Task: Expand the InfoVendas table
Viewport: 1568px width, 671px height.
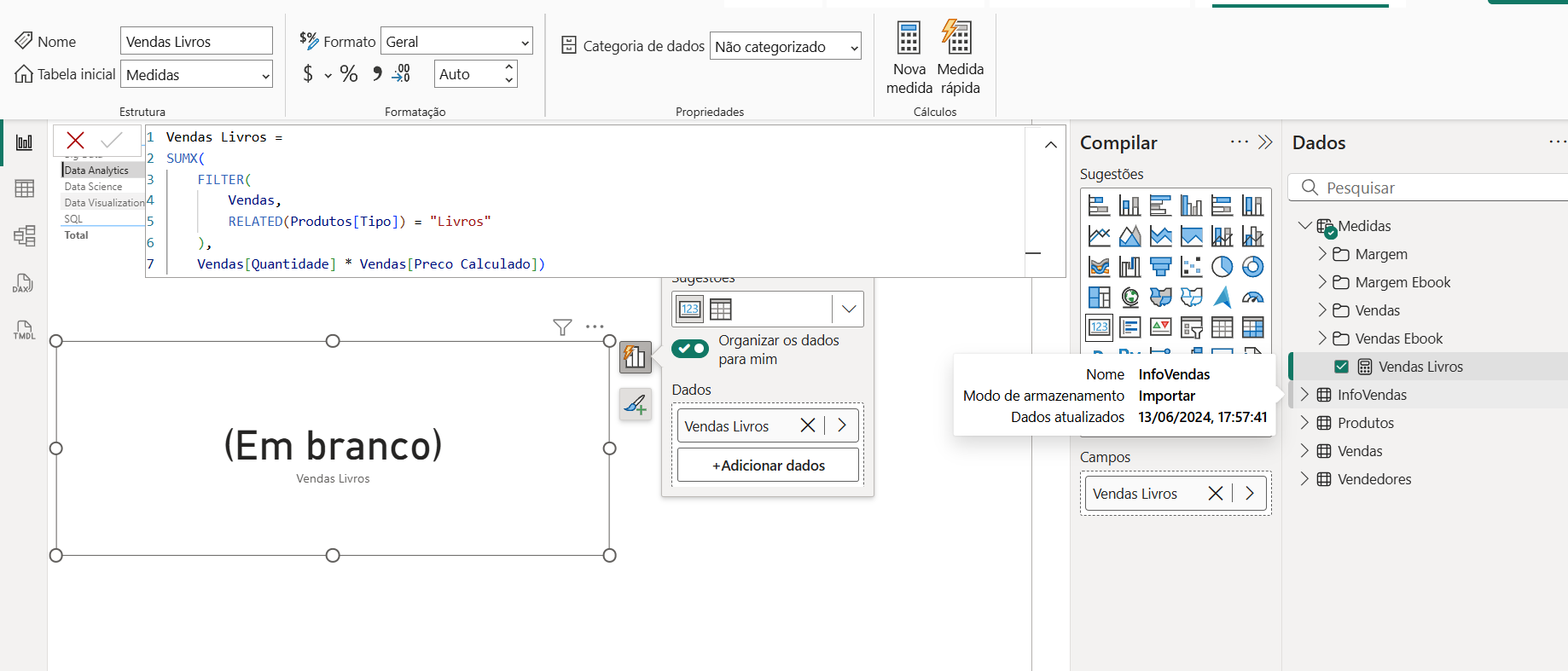Action: coord(1304,395)
